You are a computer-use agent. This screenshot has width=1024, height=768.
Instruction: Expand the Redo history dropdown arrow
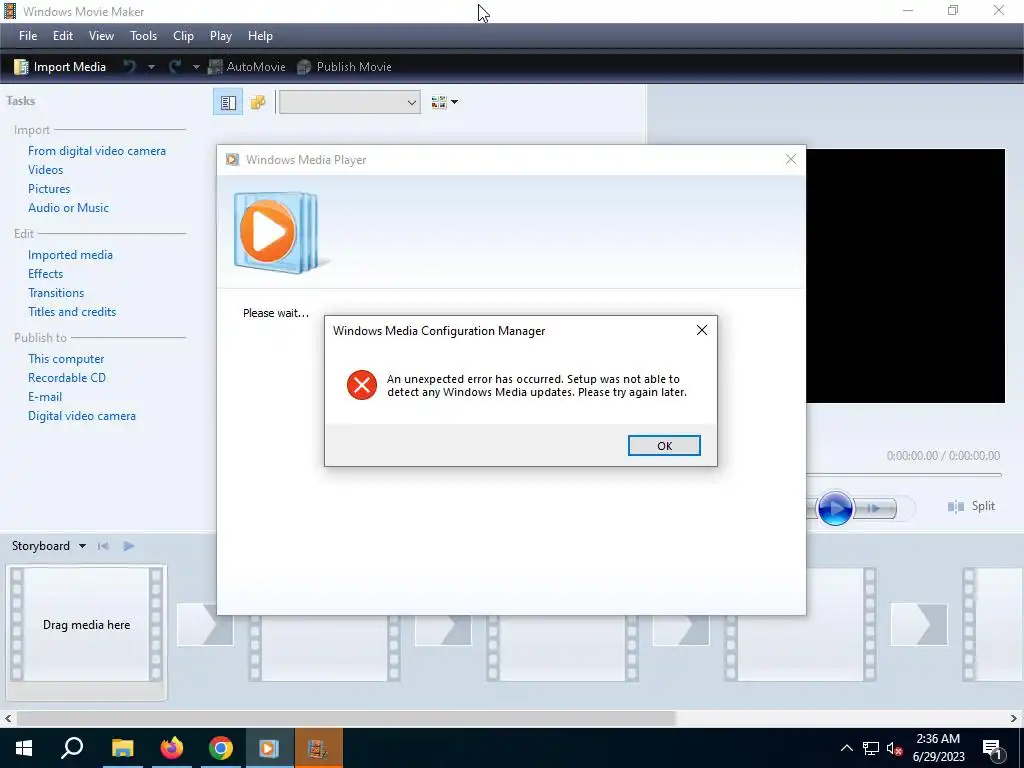[x=195, y=67]
